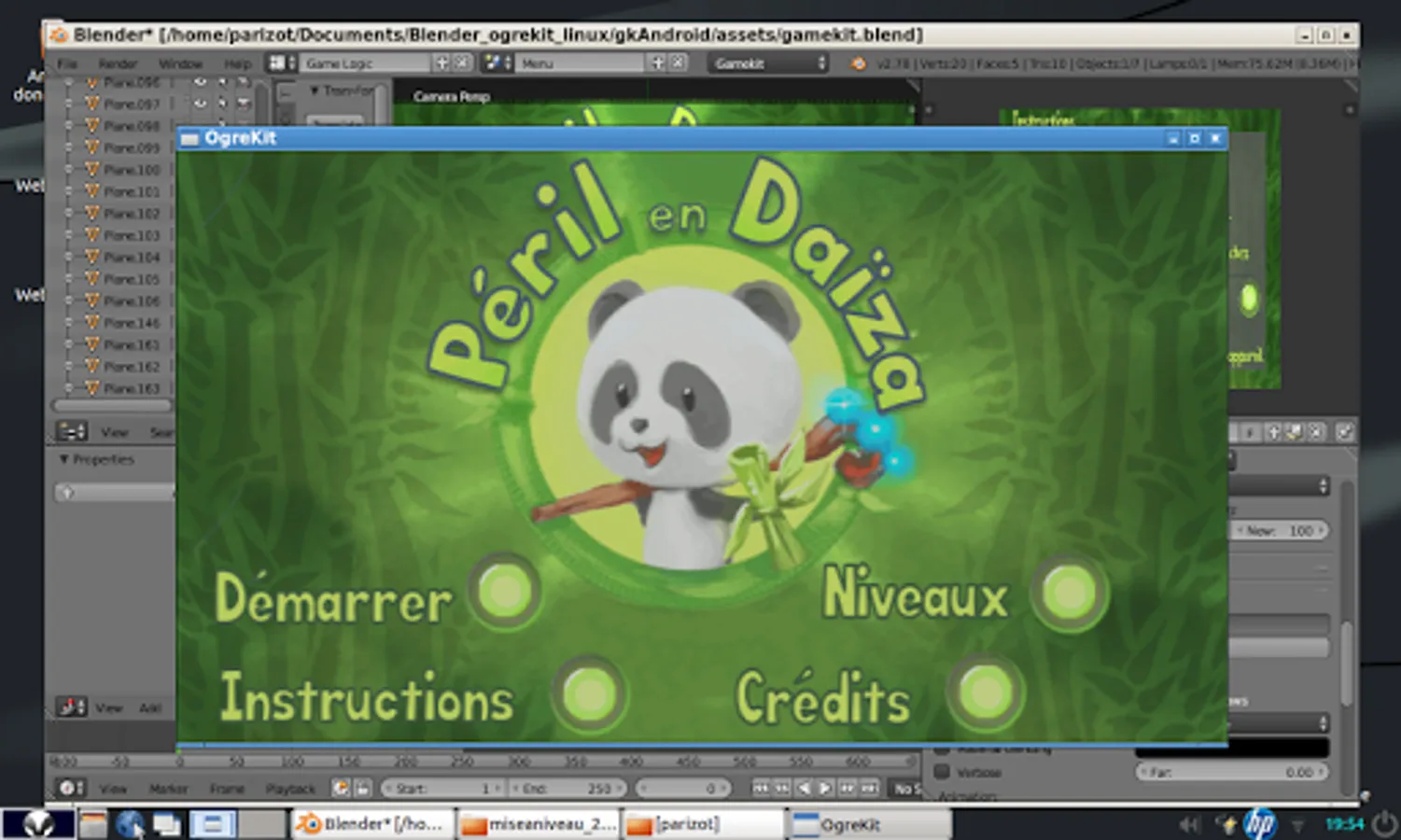1401x840 pixels.
Task: Open the Gamekit render engine dropdown
Action: pos(769,63)
